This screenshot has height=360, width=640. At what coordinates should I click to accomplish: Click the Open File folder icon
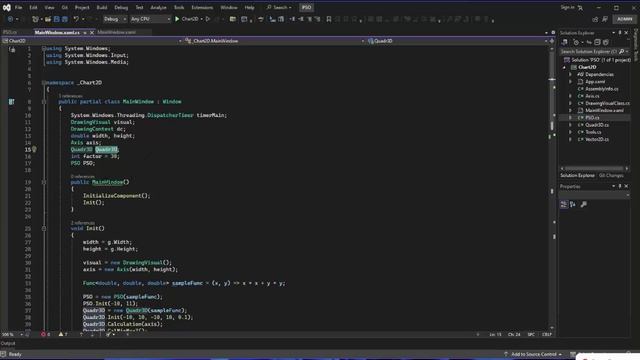[x=48, y=19]
